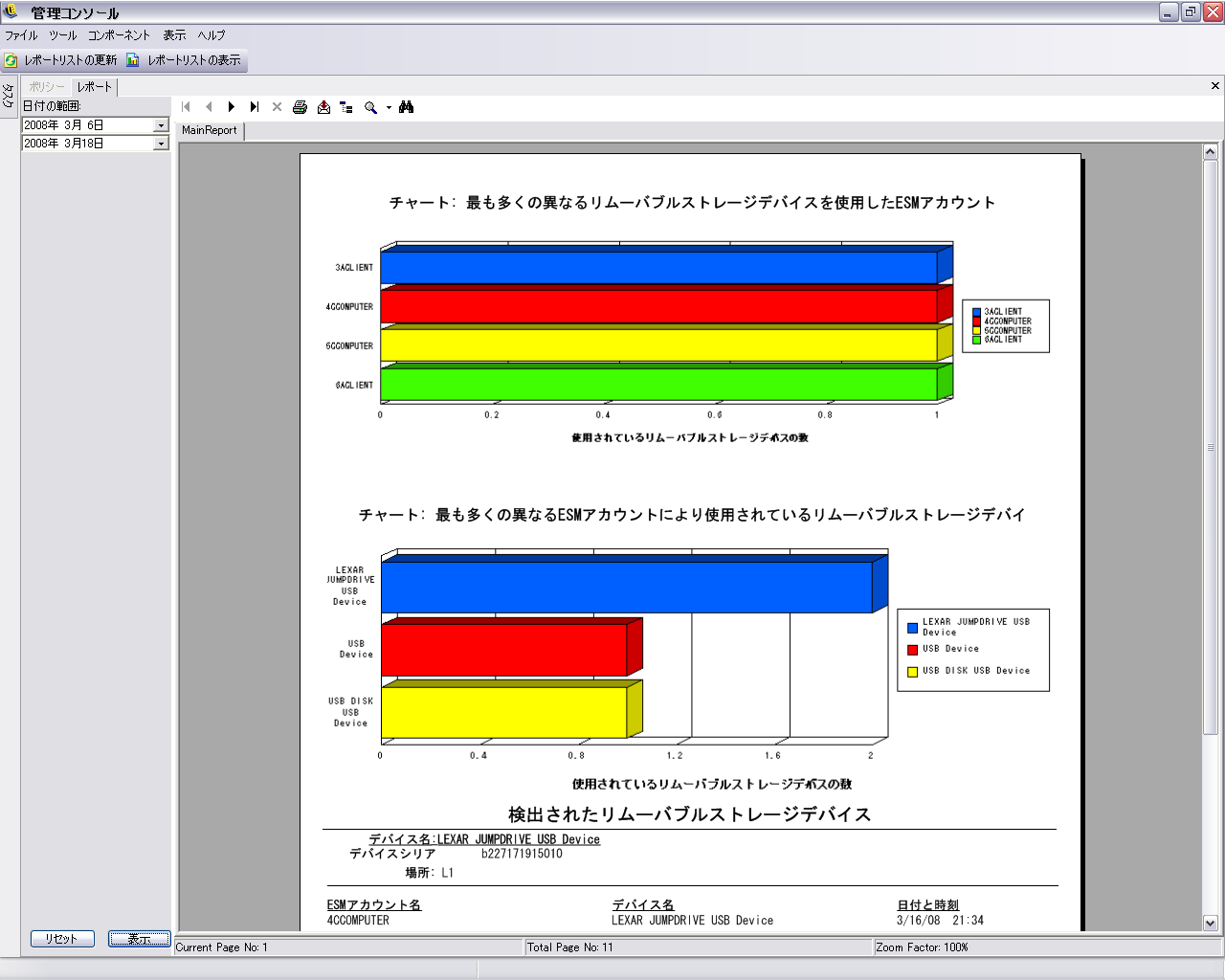The width and height of the screenshot is (1225, 980).
Task: Click the 日付の範囲 label
Action: [52, 106]
